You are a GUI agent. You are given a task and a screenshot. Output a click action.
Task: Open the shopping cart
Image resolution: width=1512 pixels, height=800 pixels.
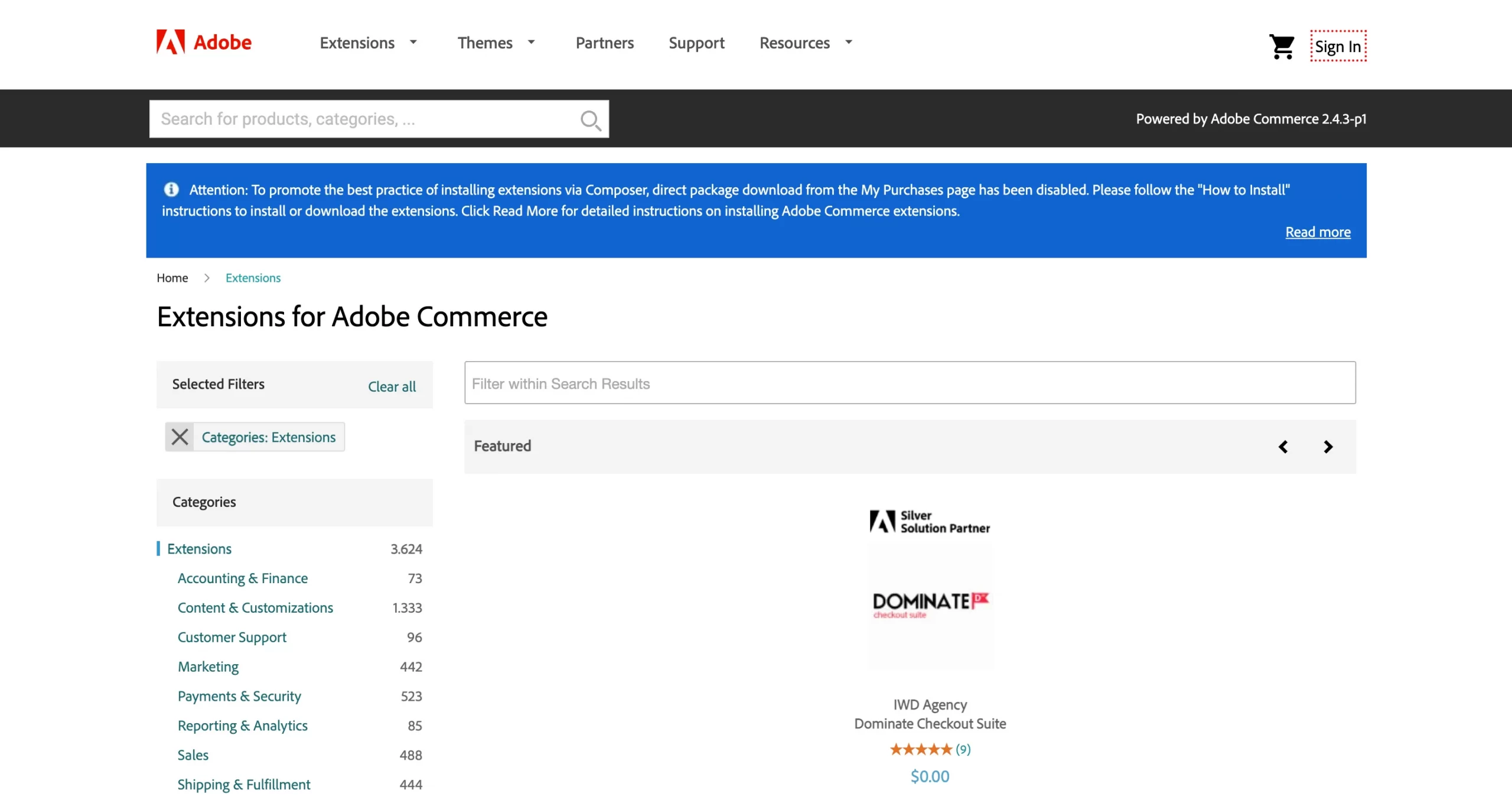click(x=1280, y=46)
